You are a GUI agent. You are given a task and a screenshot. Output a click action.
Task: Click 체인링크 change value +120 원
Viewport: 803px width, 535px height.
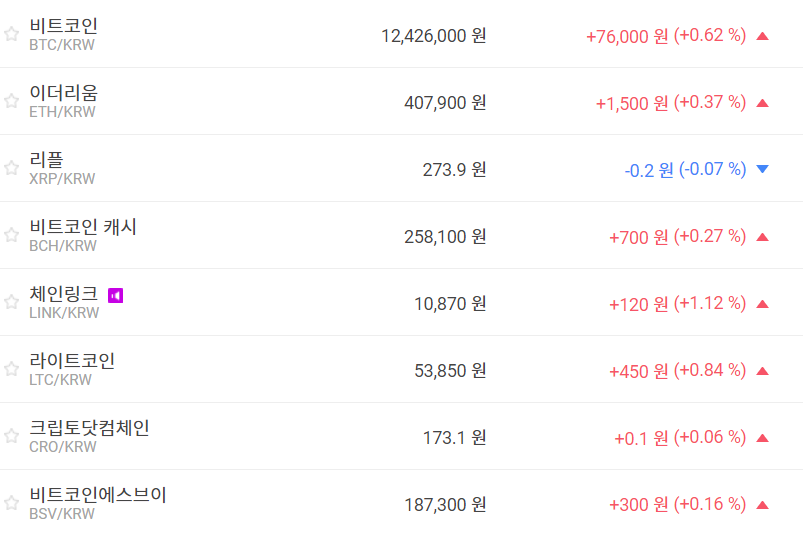(x=638, y=303)
